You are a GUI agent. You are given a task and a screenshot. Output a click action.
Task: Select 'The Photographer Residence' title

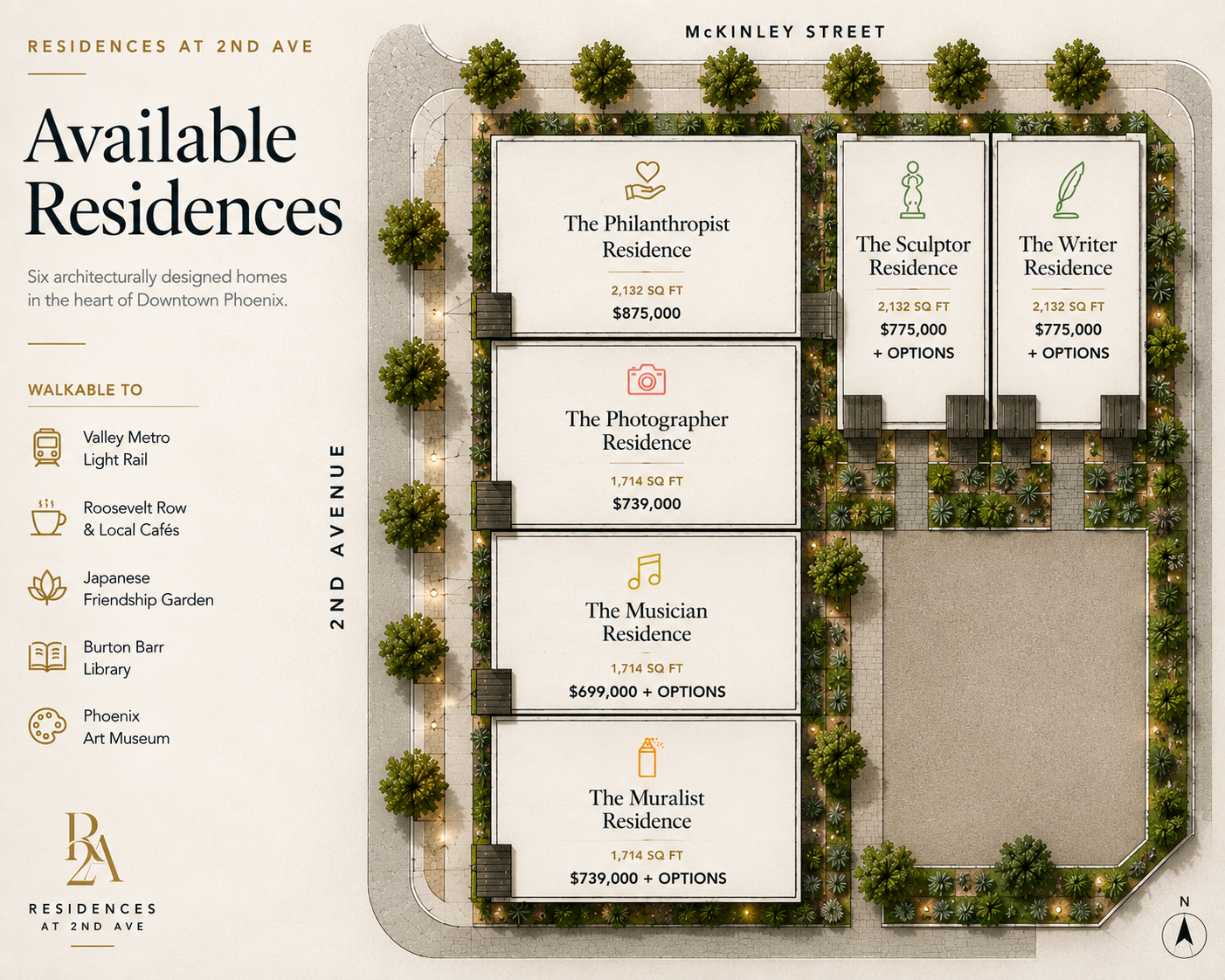pos(647,431)
